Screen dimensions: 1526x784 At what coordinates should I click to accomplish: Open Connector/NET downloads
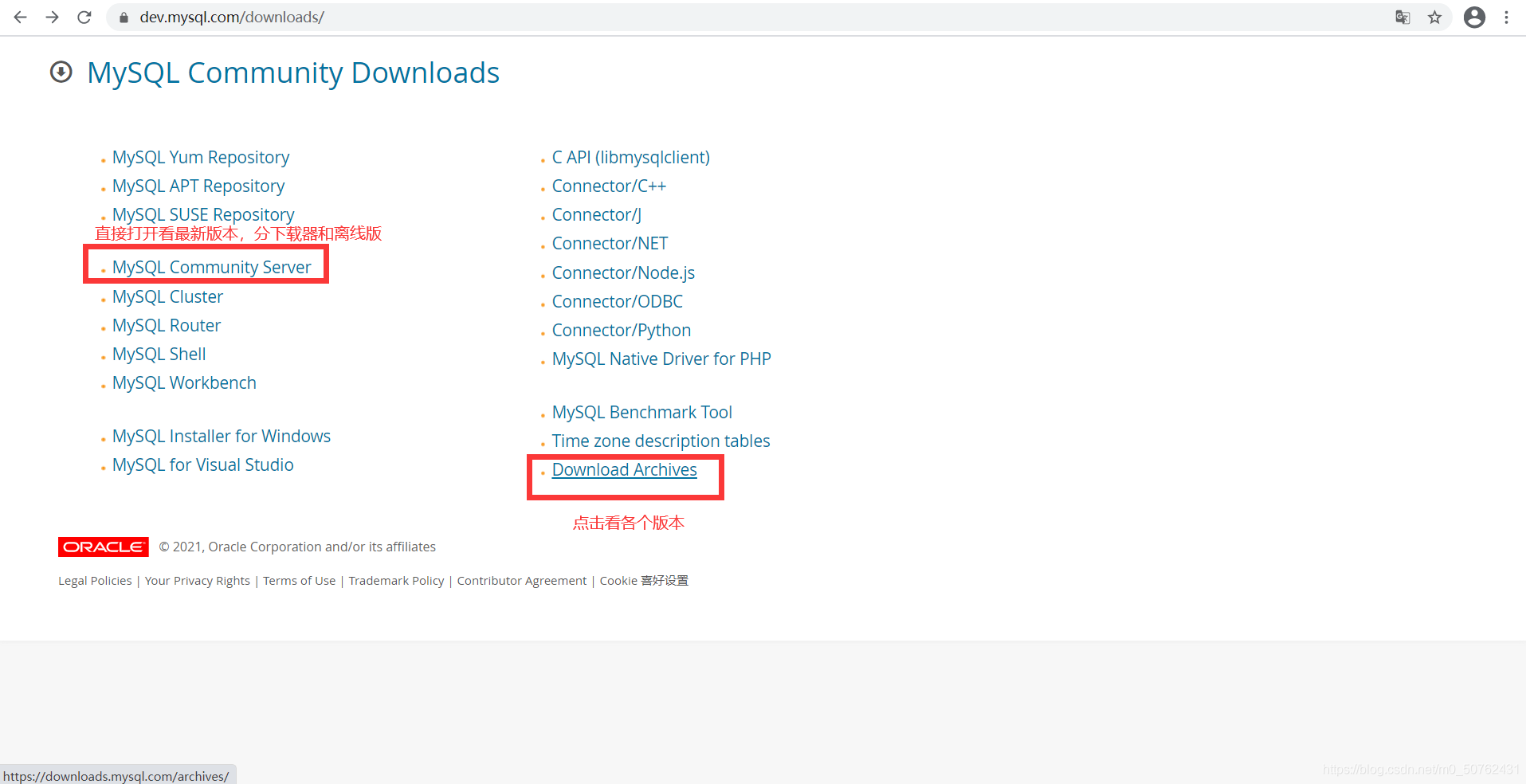point(610,244)
